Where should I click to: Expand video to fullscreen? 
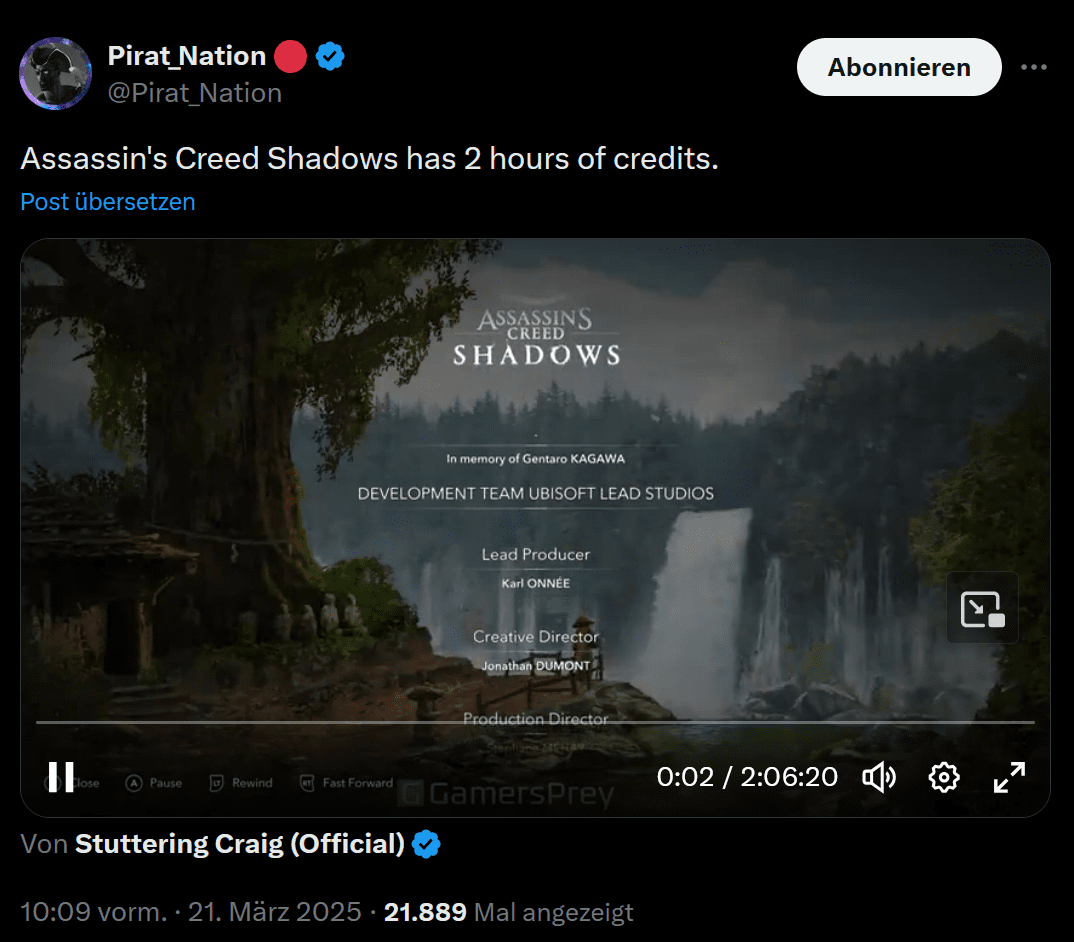pos(1010,777)
